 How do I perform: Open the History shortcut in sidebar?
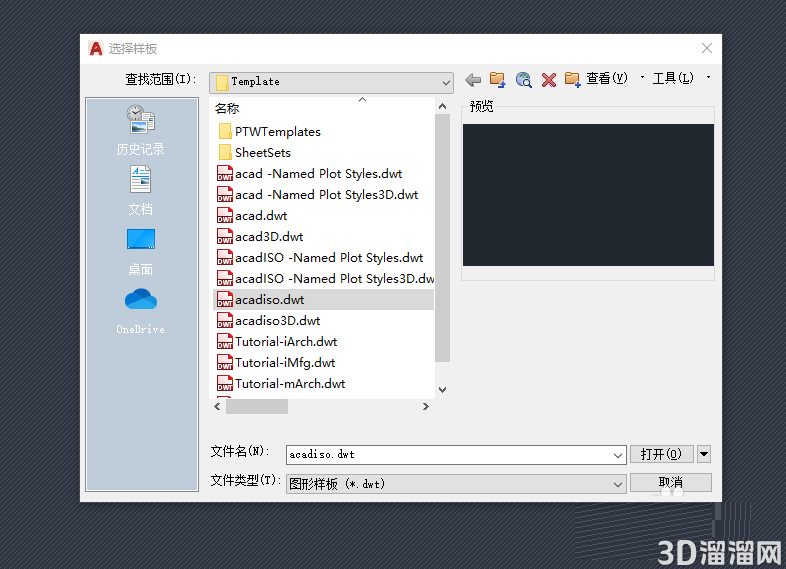[141, 129]
